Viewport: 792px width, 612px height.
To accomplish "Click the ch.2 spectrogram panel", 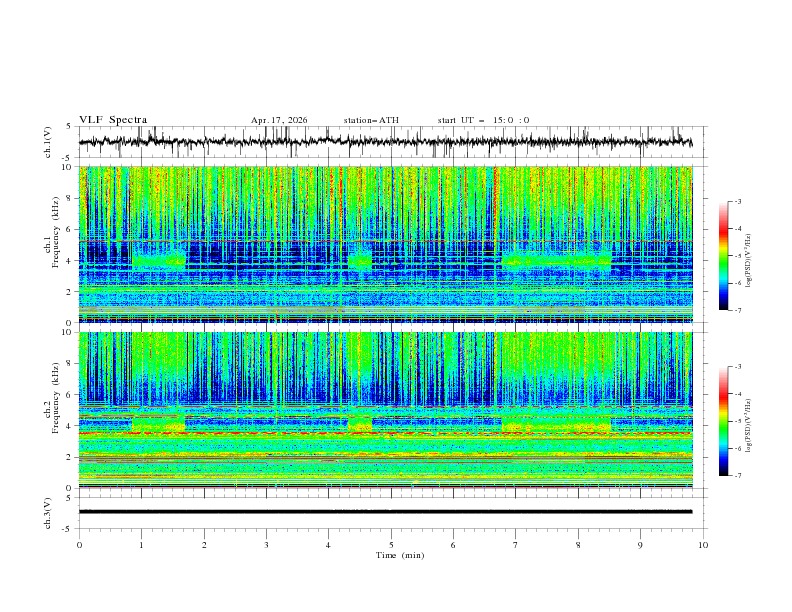I will click(x=386, y=410).
